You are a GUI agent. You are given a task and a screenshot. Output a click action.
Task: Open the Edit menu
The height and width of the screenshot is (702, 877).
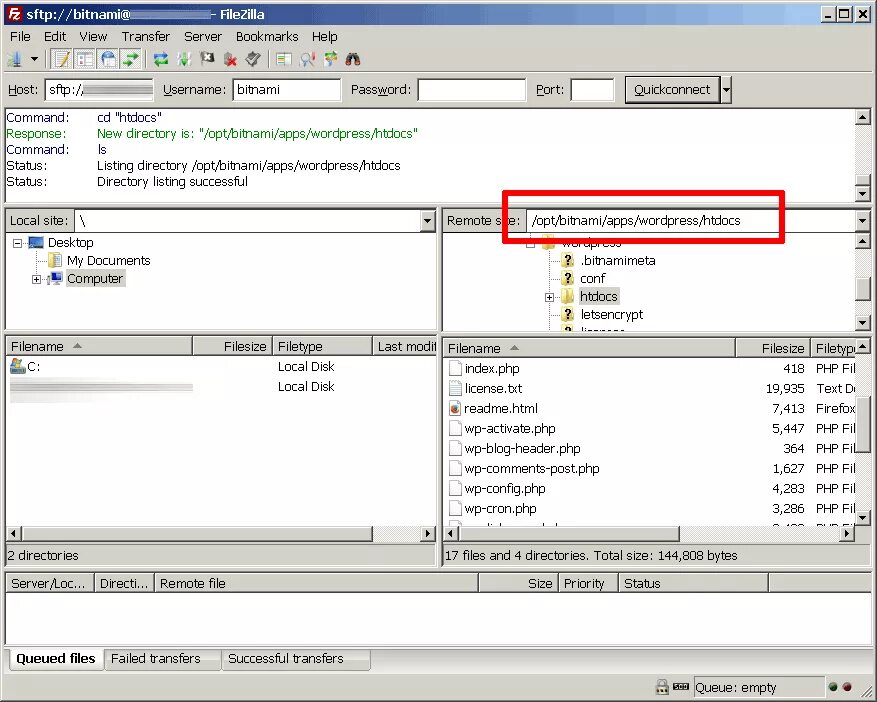(x=55, y=36)
